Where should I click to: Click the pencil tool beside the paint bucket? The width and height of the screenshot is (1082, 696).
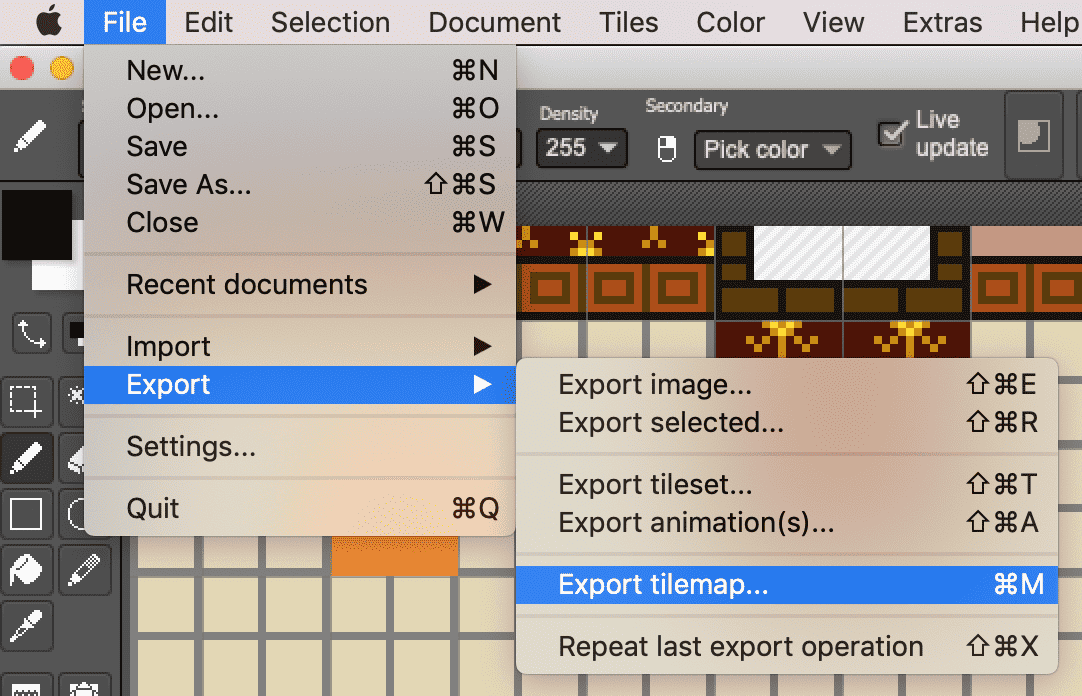click(x=84, y=570)
